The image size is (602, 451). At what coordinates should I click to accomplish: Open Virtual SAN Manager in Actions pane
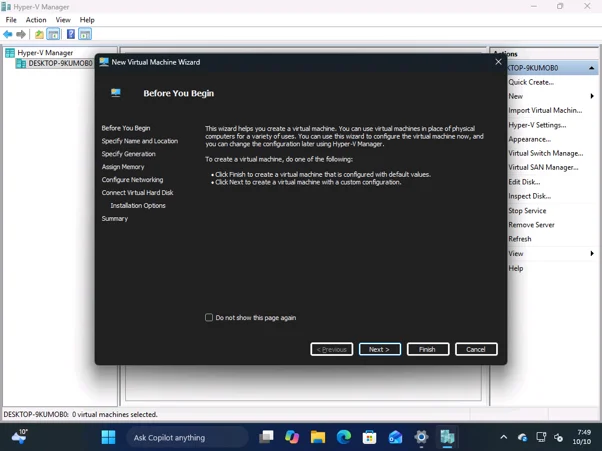(543, 167)
